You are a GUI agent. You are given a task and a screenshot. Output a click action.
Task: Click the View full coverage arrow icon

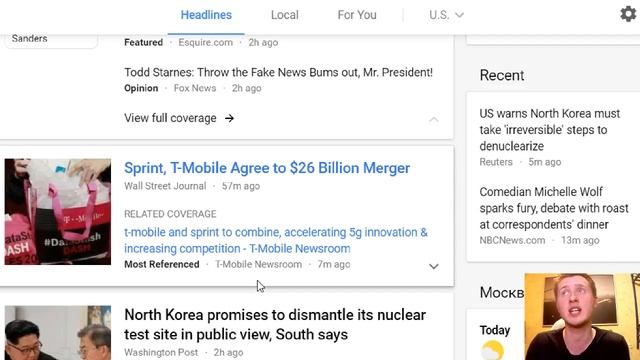(x=229, y=118)
